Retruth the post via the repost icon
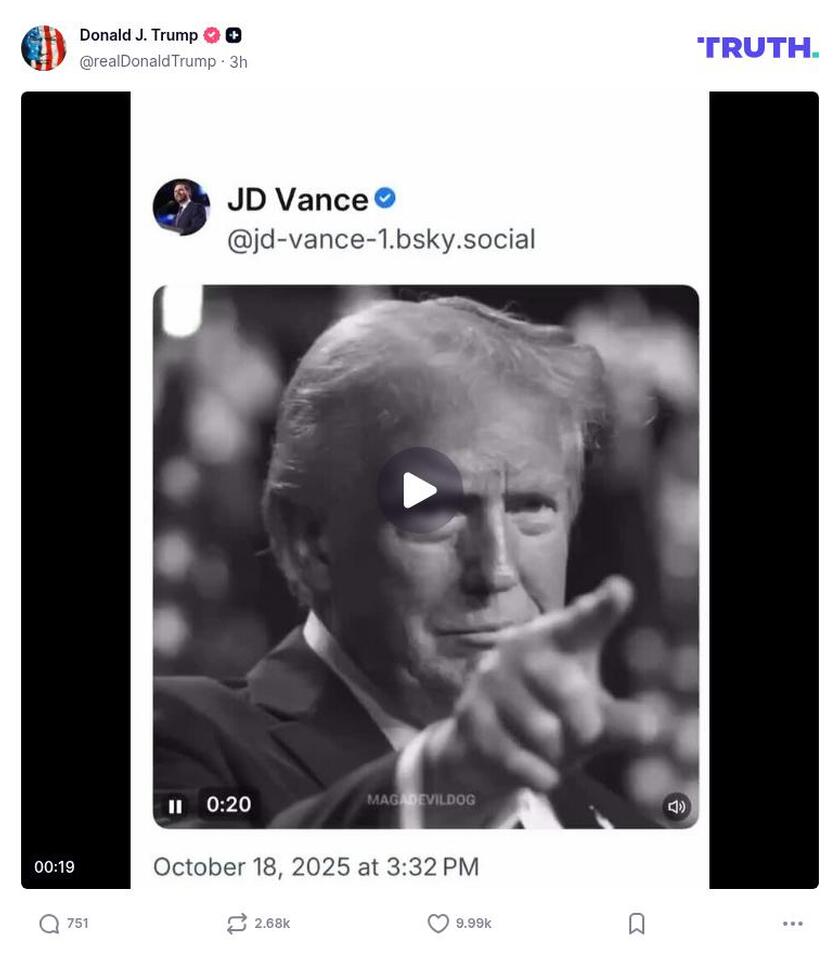The height and width of the screenshot is (961, 840). click(235, 923)
